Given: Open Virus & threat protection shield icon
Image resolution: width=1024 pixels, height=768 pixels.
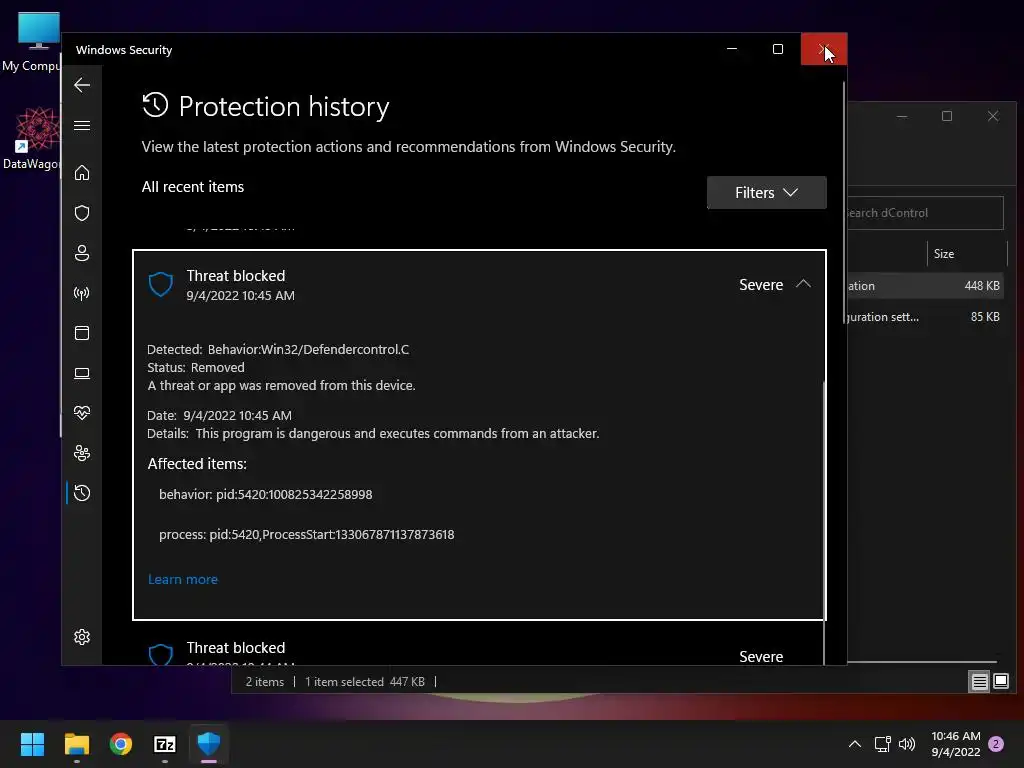Looking at the screenshot, I should coord(82,213).
